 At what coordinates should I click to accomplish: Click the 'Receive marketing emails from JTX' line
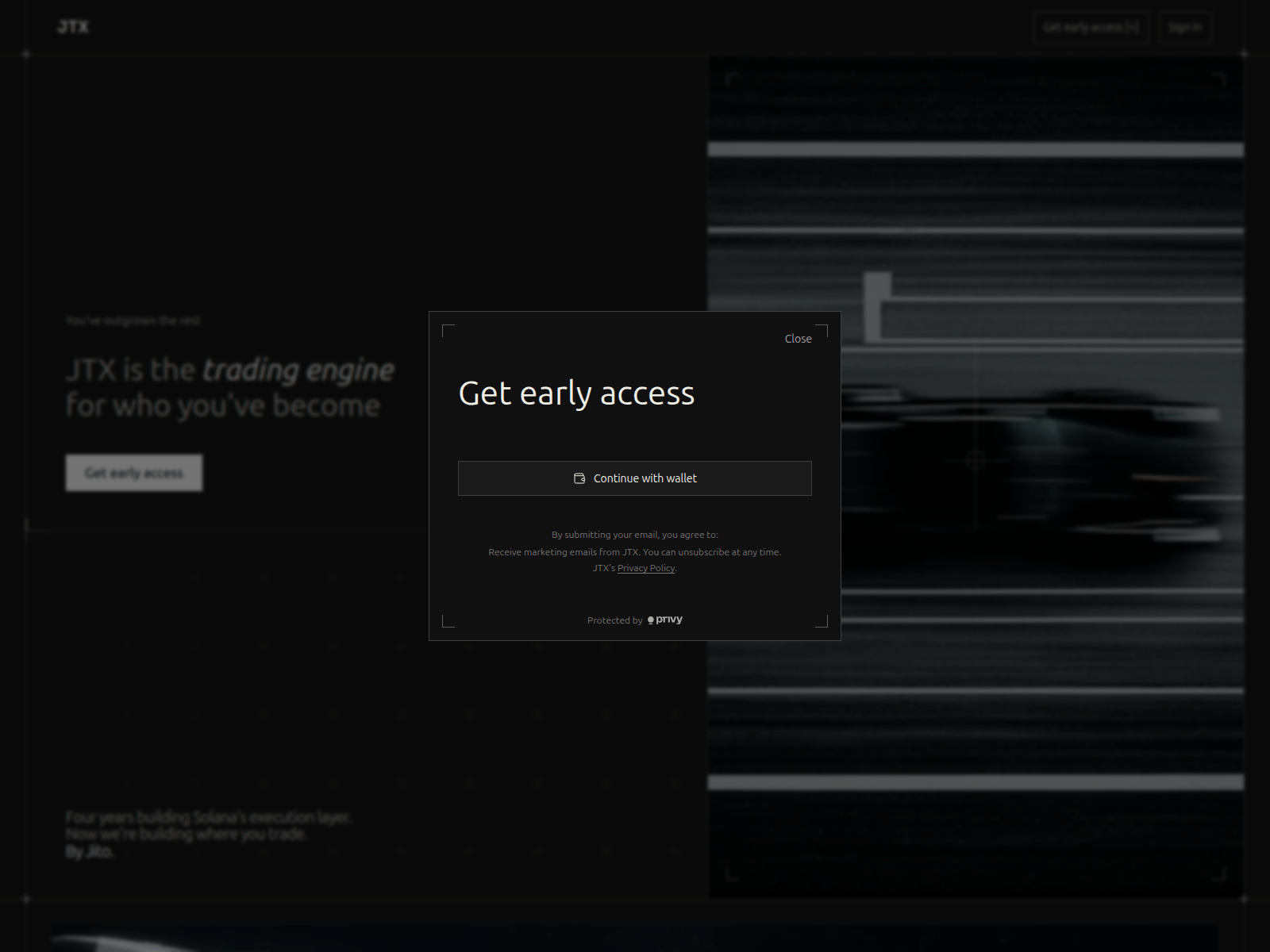pos(635,552)
